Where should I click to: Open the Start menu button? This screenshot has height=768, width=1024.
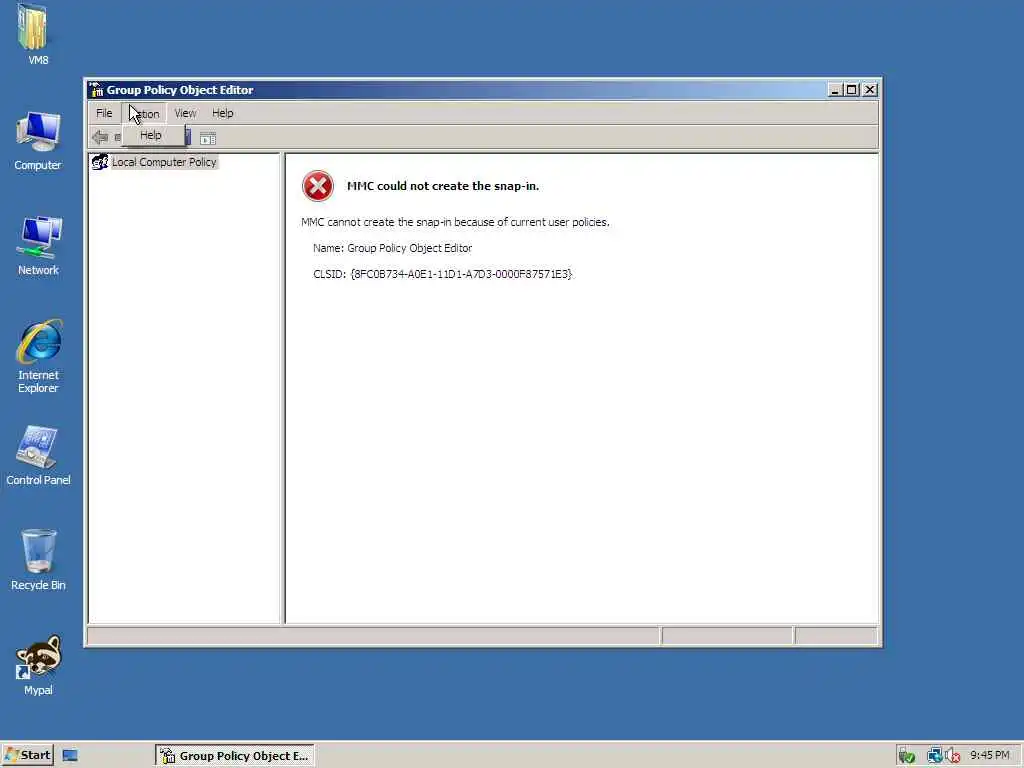point(27,755)
